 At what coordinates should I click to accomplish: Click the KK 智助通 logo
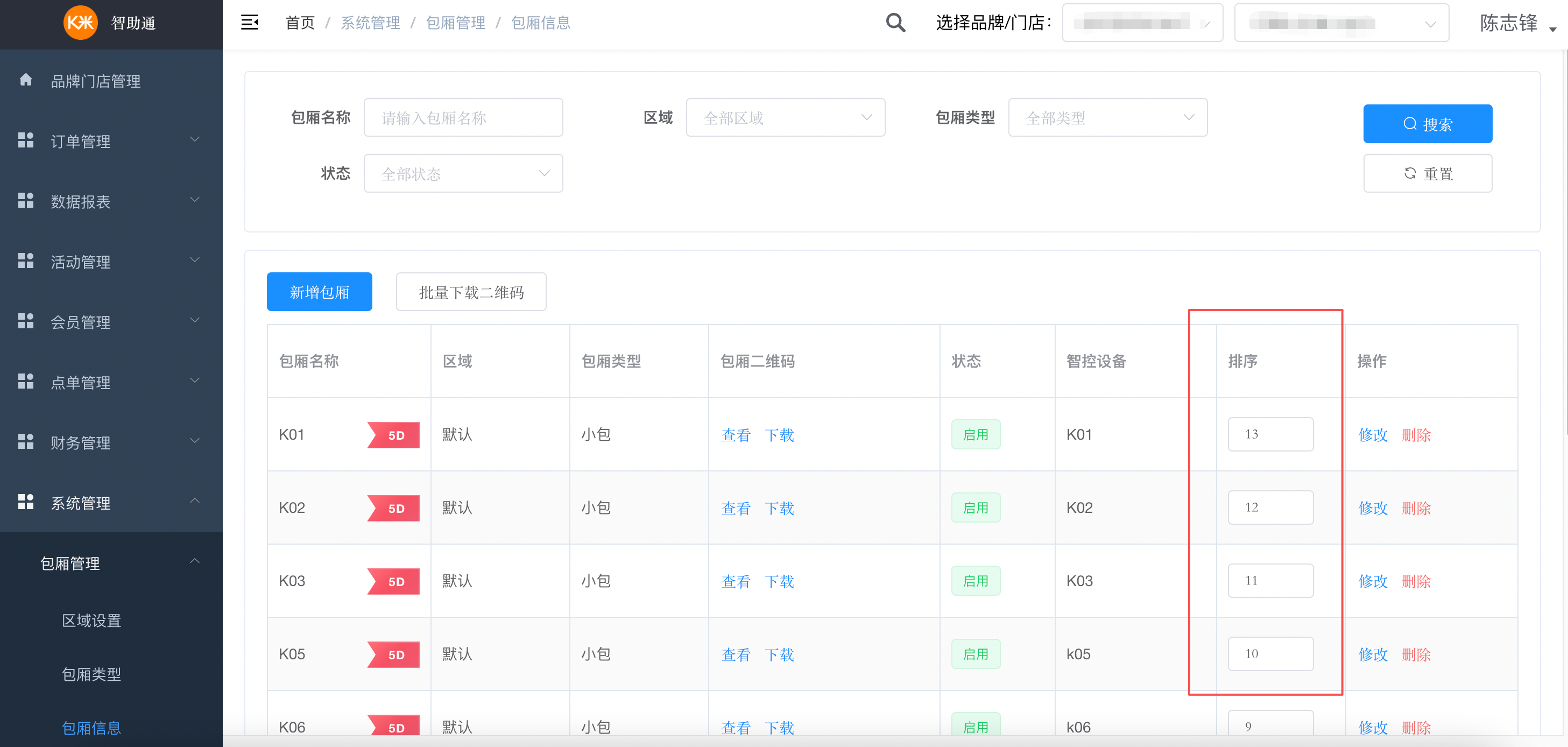coord(80,23)
